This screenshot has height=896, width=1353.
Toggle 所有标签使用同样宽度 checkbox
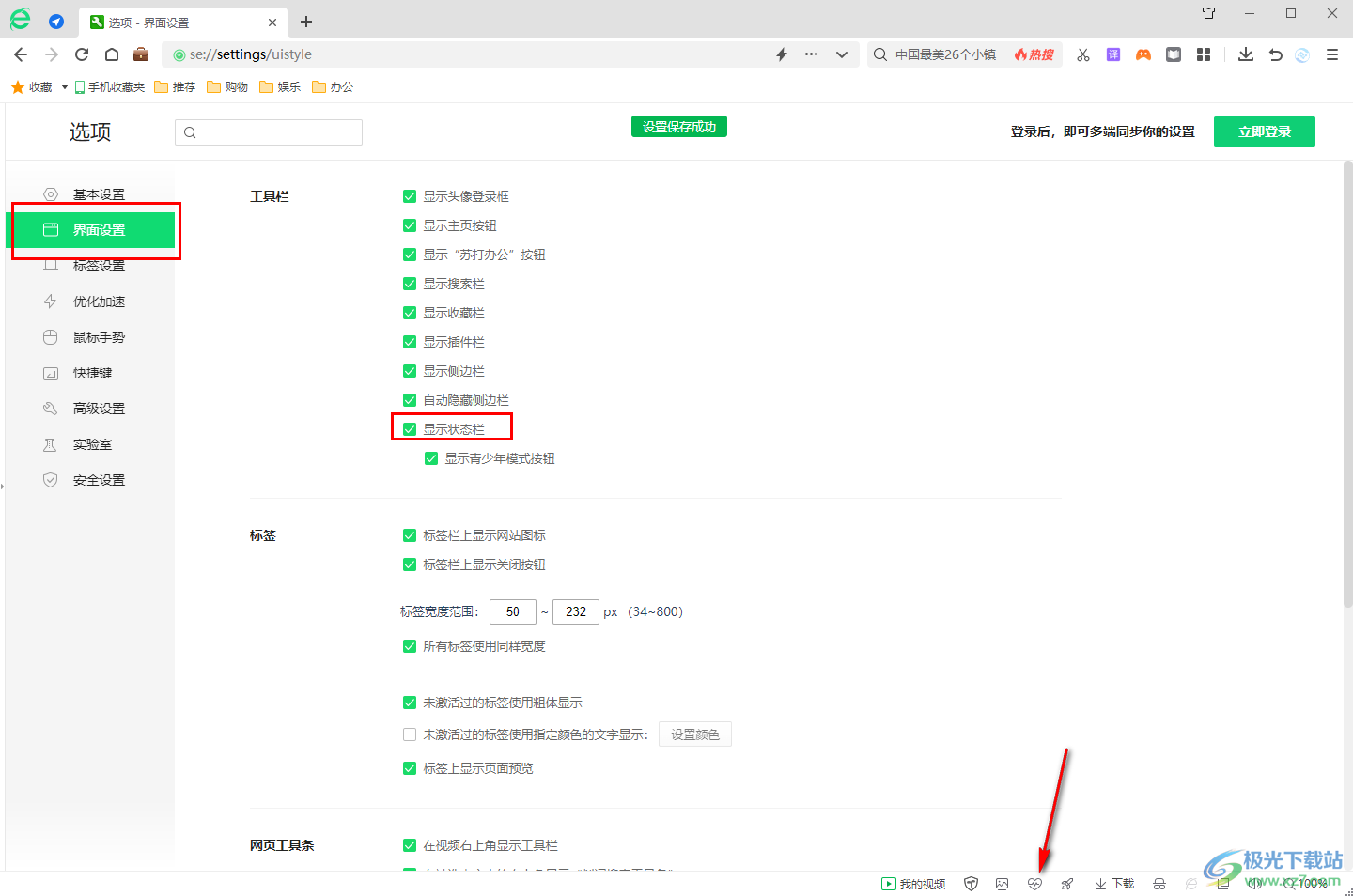point(410,646)
